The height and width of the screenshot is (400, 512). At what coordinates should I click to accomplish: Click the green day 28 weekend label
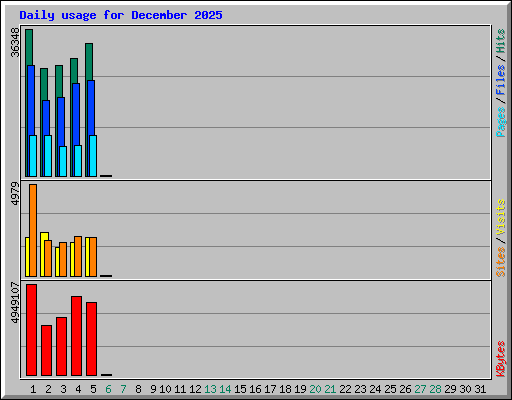click(435, 389)
